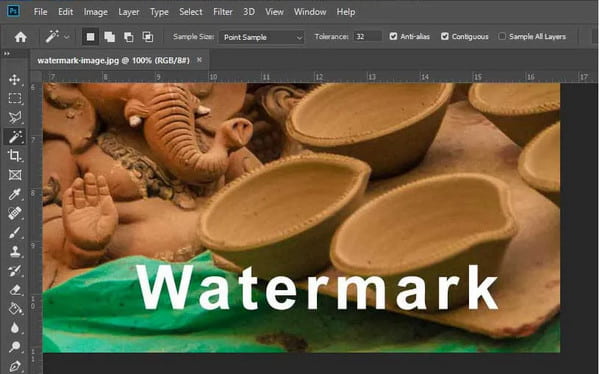This screenshot has height=374, width=600.
Task: Click the Tolerance value field
Action: 367,37
